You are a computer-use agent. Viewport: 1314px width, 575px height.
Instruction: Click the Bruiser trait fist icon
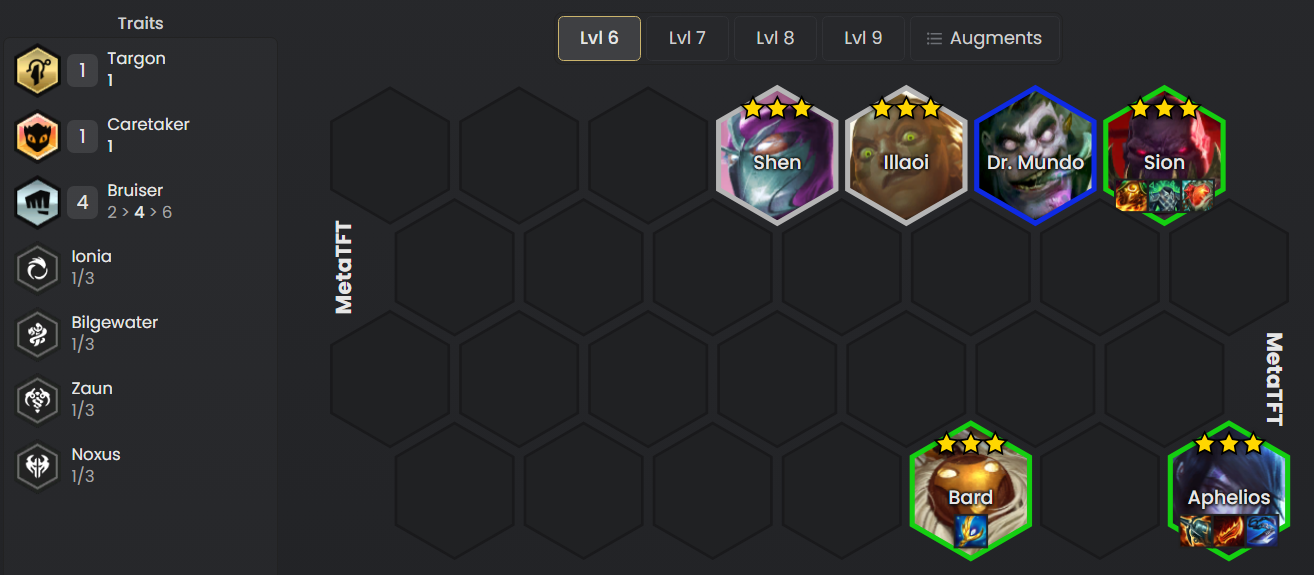point(38,202)
